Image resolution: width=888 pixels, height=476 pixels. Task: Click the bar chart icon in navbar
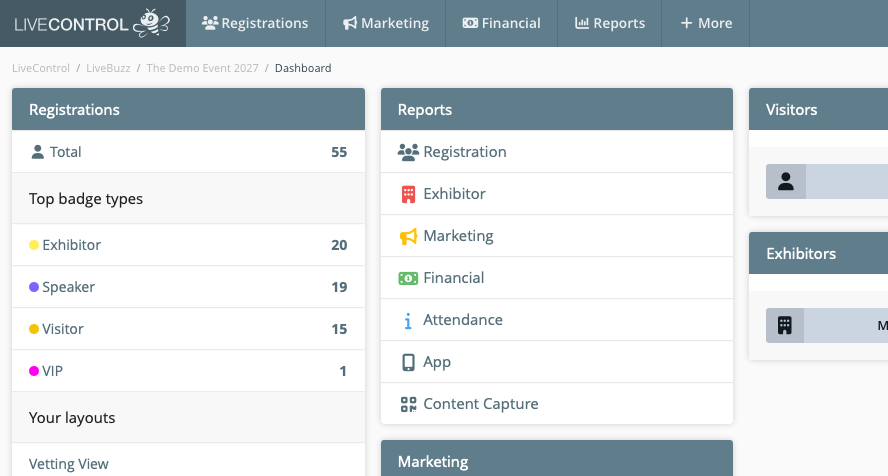point(582,23)
